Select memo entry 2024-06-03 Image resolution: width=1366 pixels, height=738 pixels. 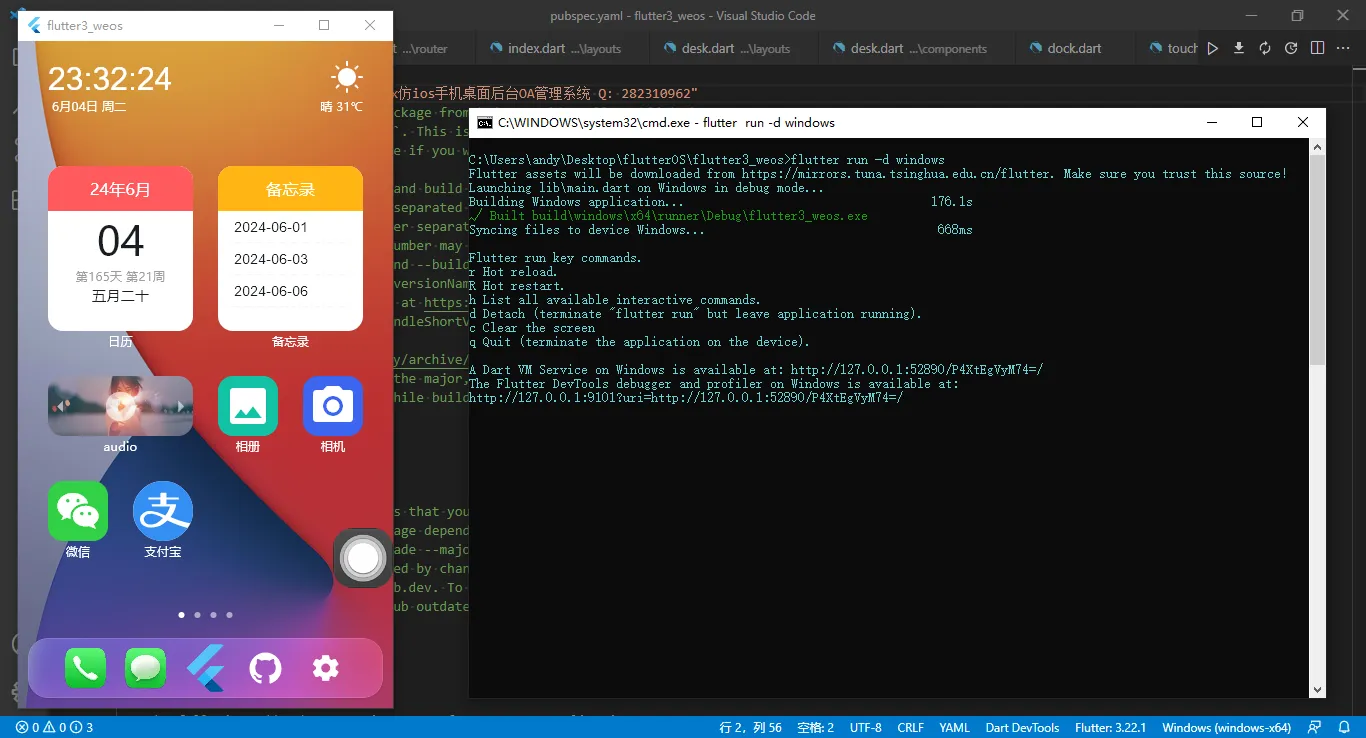pyautogui.click(x=271, y=259)
